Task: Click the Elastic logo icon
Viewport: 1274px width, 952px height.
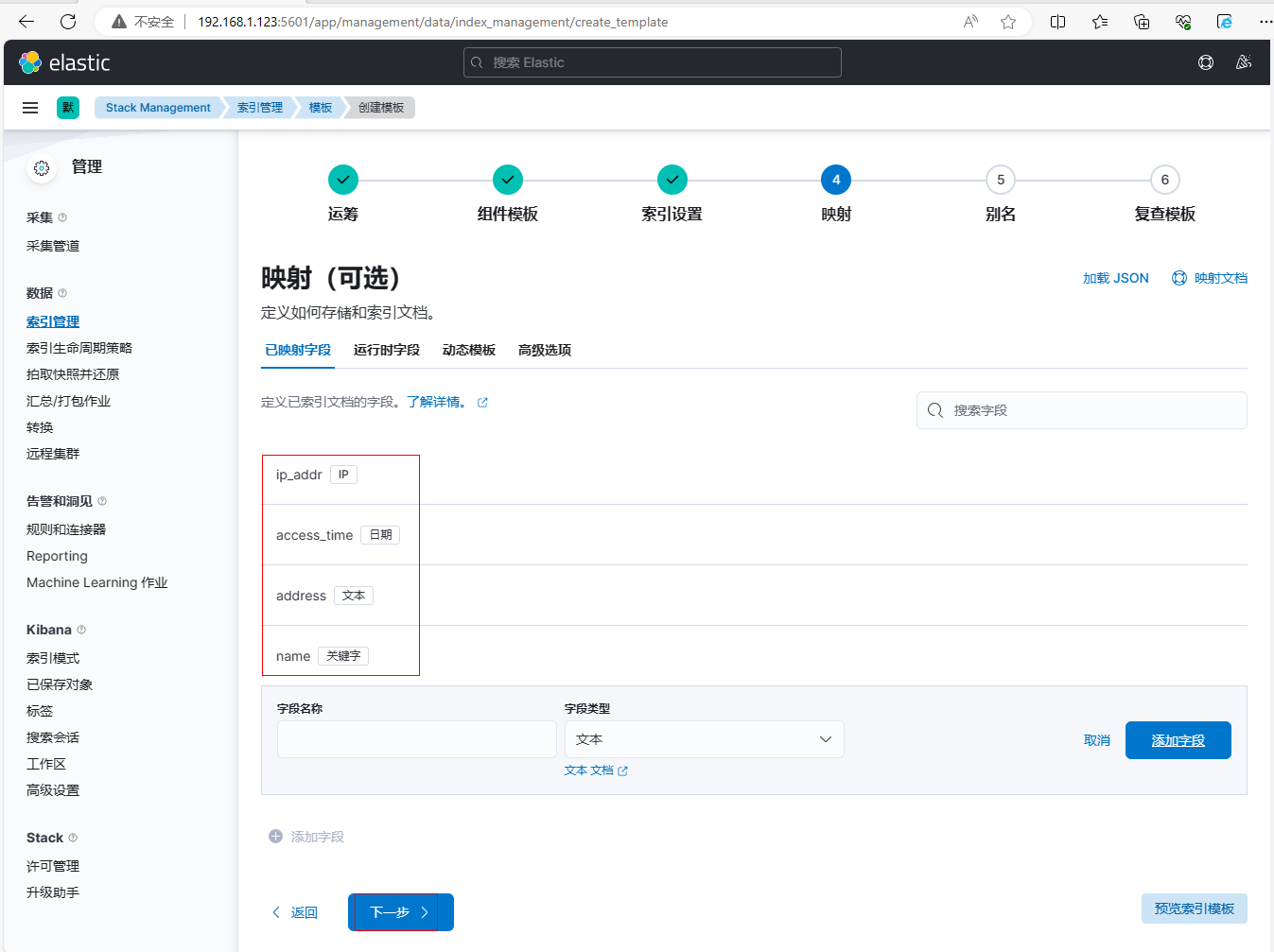Action: coord(30,62)
